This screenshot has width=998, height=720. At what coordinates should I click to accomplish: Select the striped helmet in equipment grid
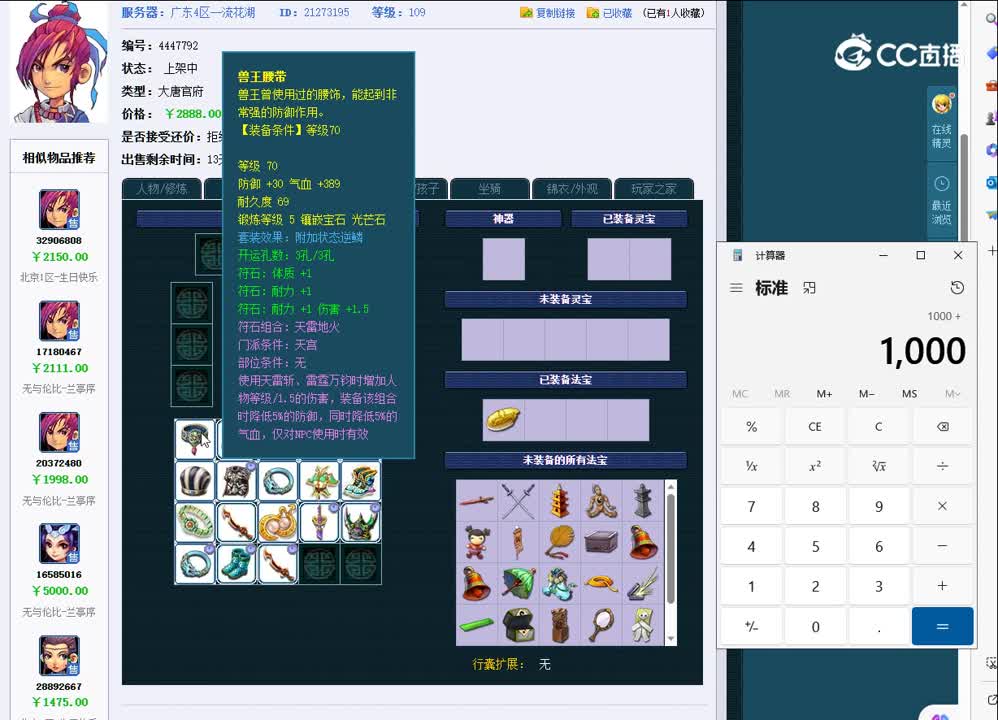(195, 480)
